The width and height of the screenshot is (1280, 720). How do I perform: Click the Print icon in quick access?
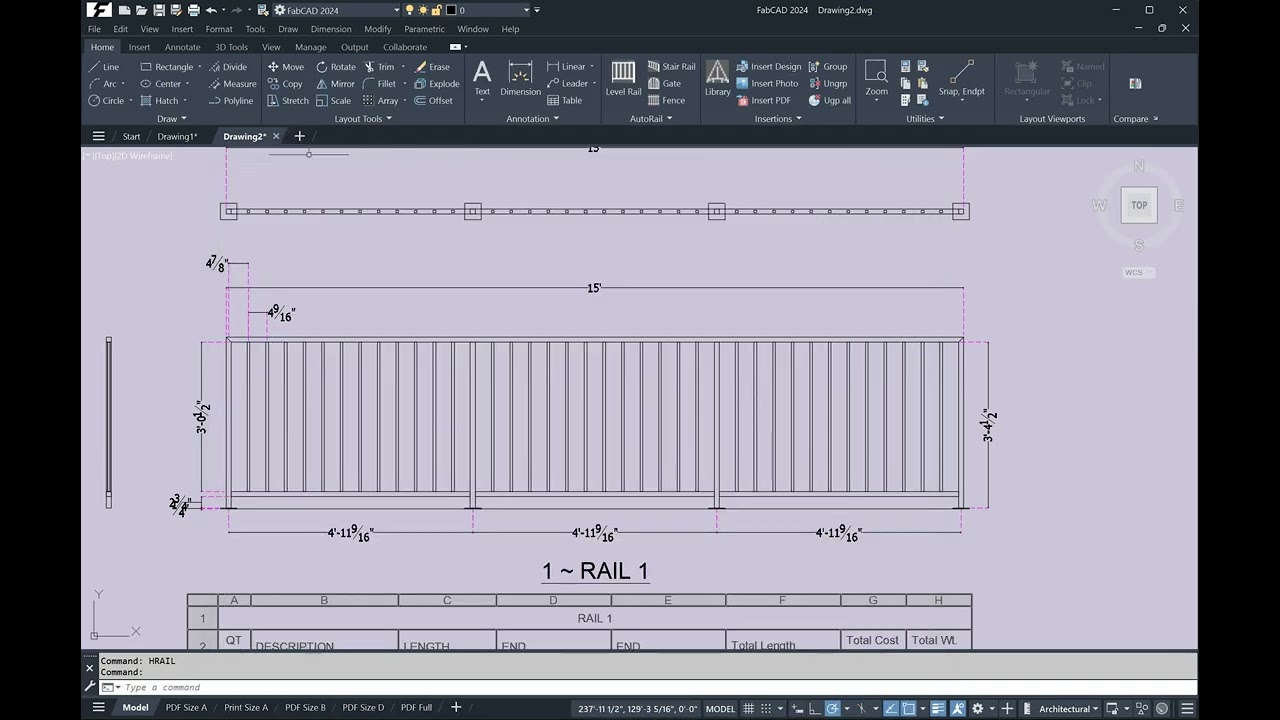coord(193,10)
